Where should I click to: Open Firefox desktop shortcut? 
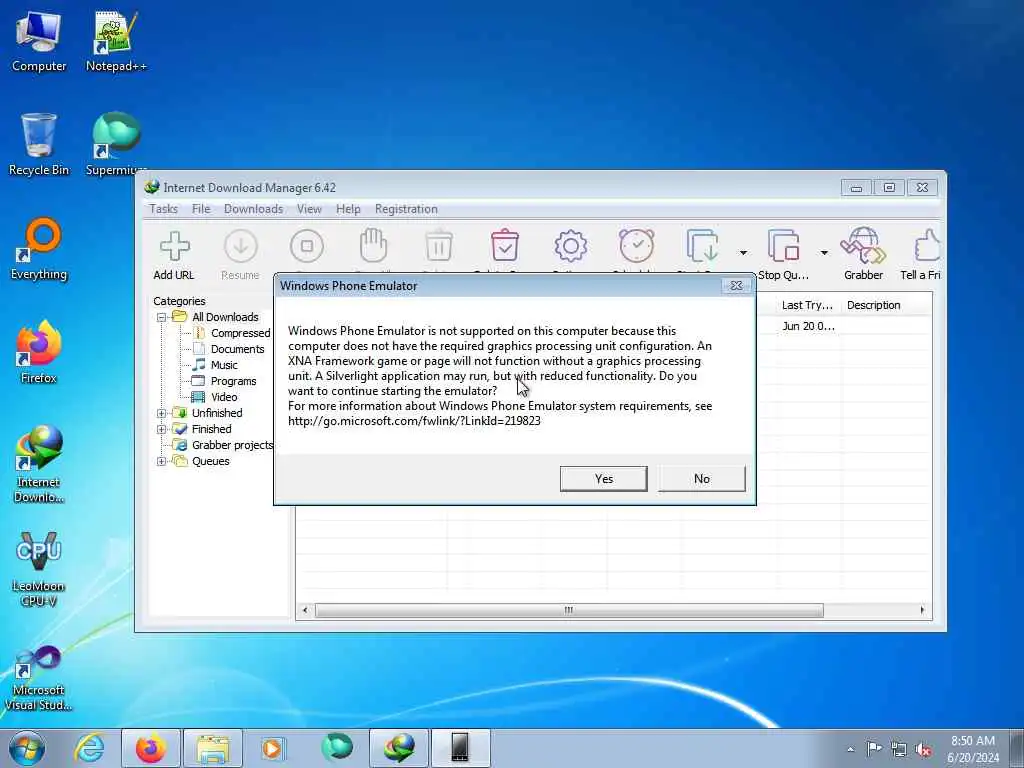[x=39, y=352]
